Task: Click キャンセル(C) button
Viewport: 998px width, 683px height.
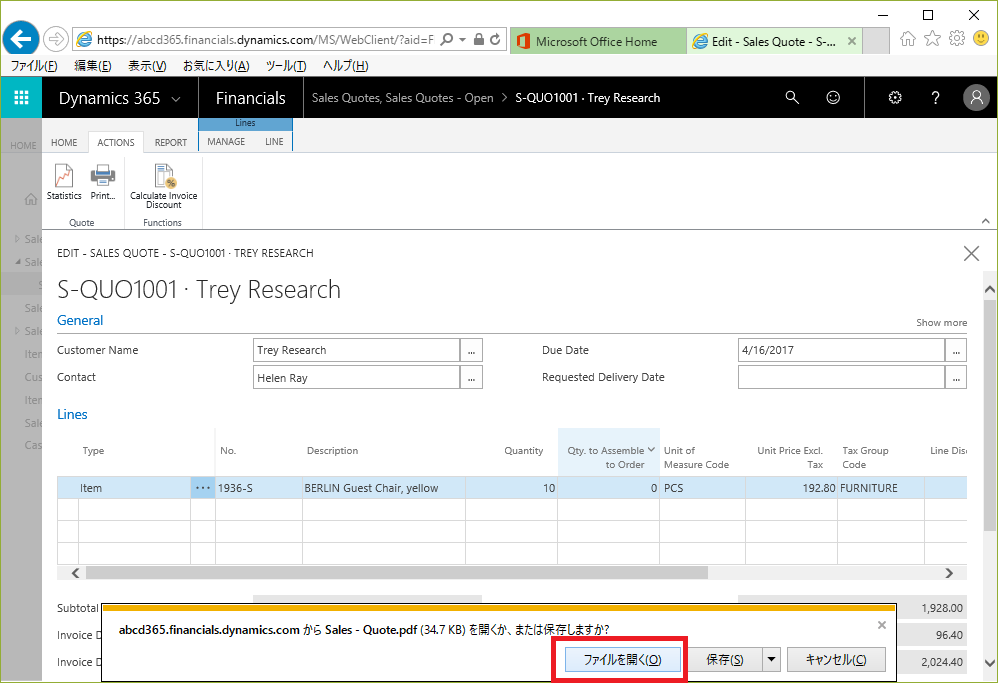Action: (x=836, y=659)
